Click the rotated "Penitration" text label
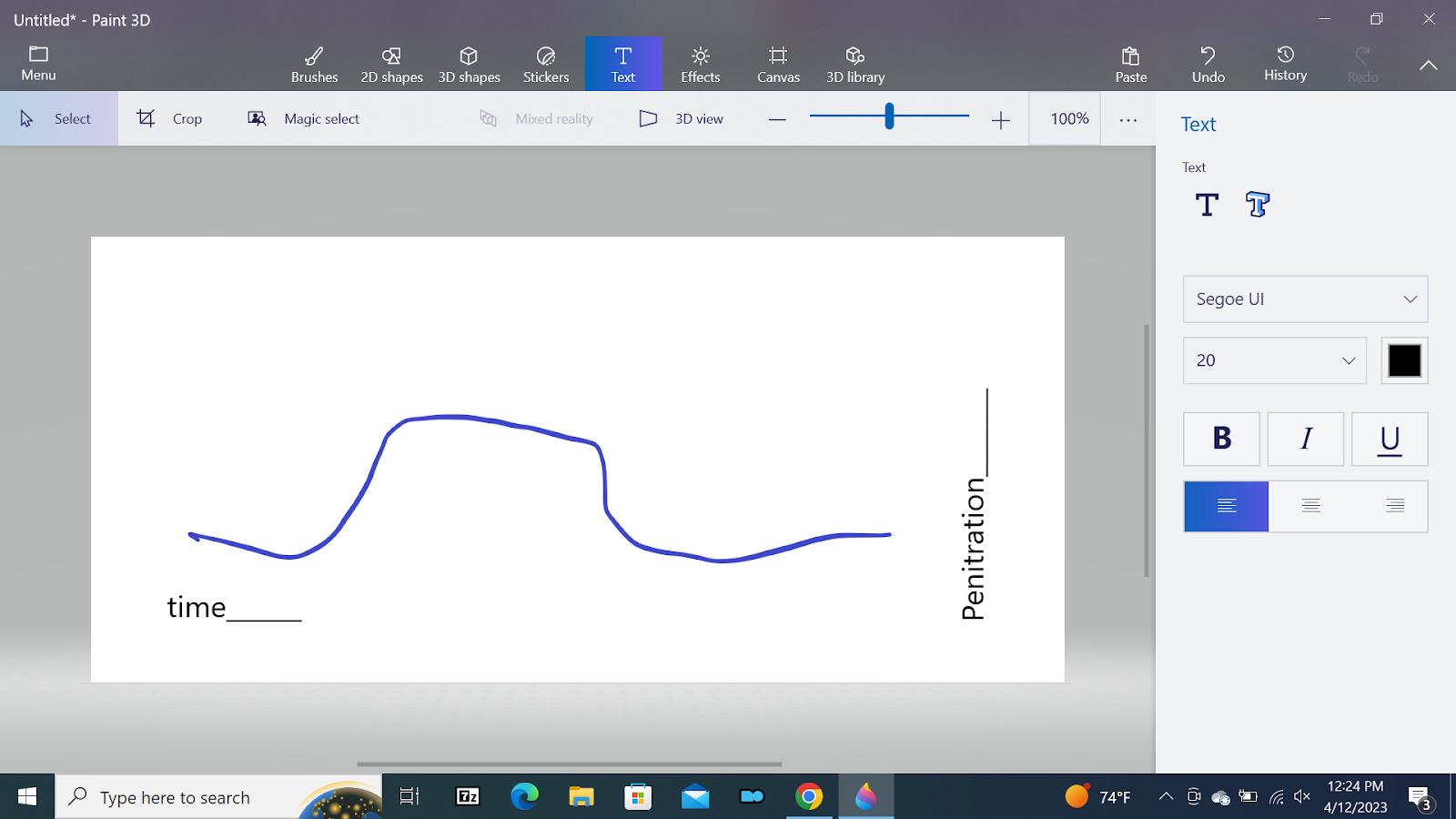This screenshot has height=819, width=1456. 973,549
